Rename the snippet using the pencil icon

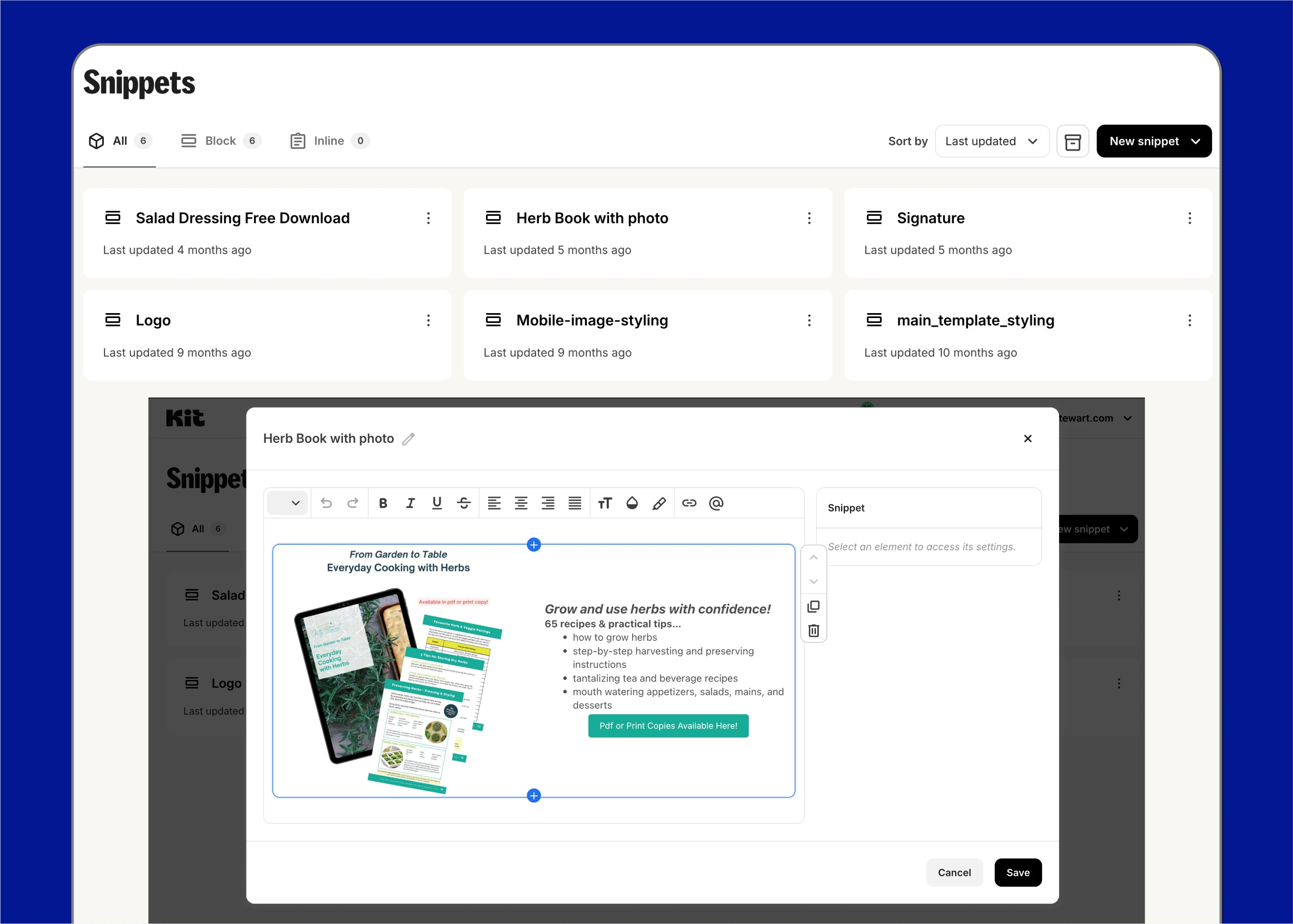pos(408,438)
